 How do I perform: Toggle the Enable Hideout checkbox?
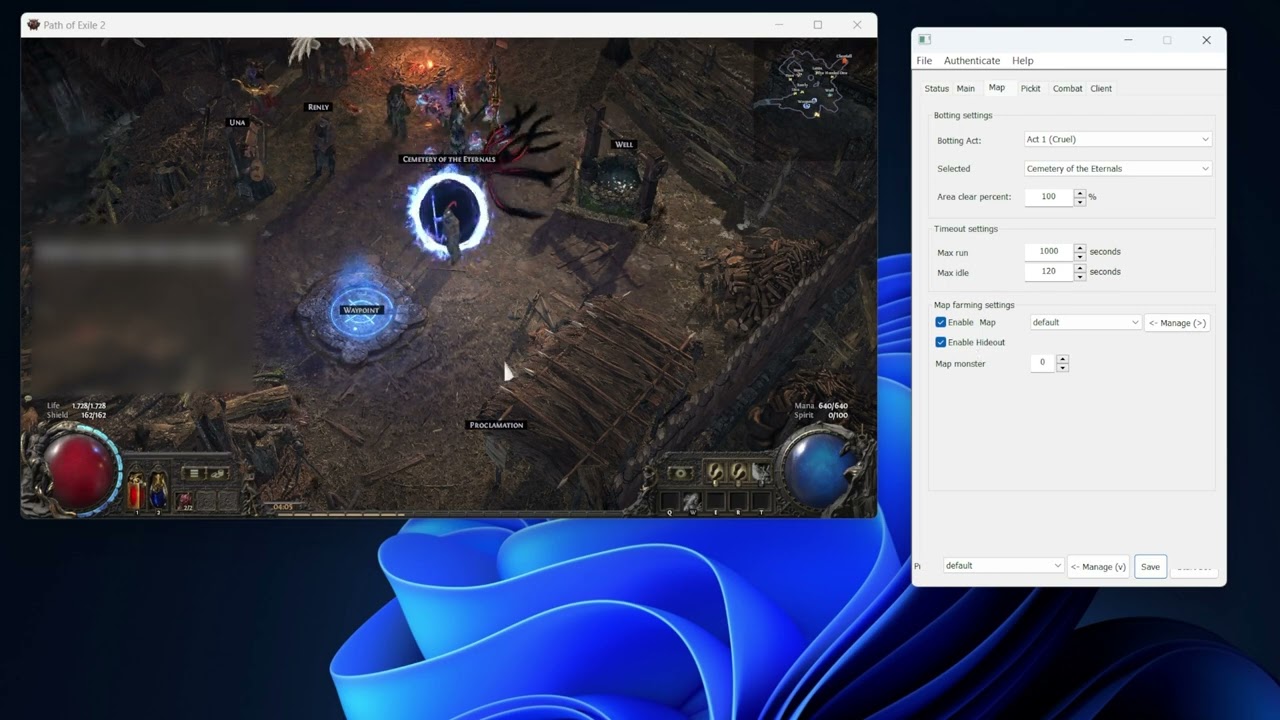[940, 342]
